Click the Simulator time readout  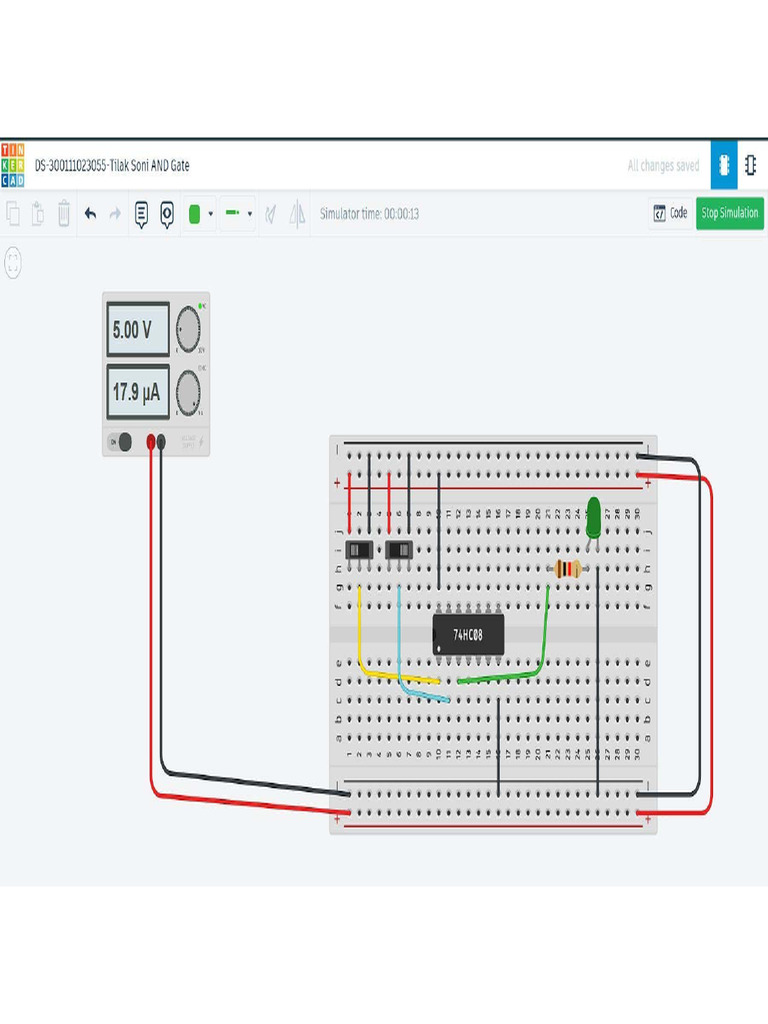point(369,214)
